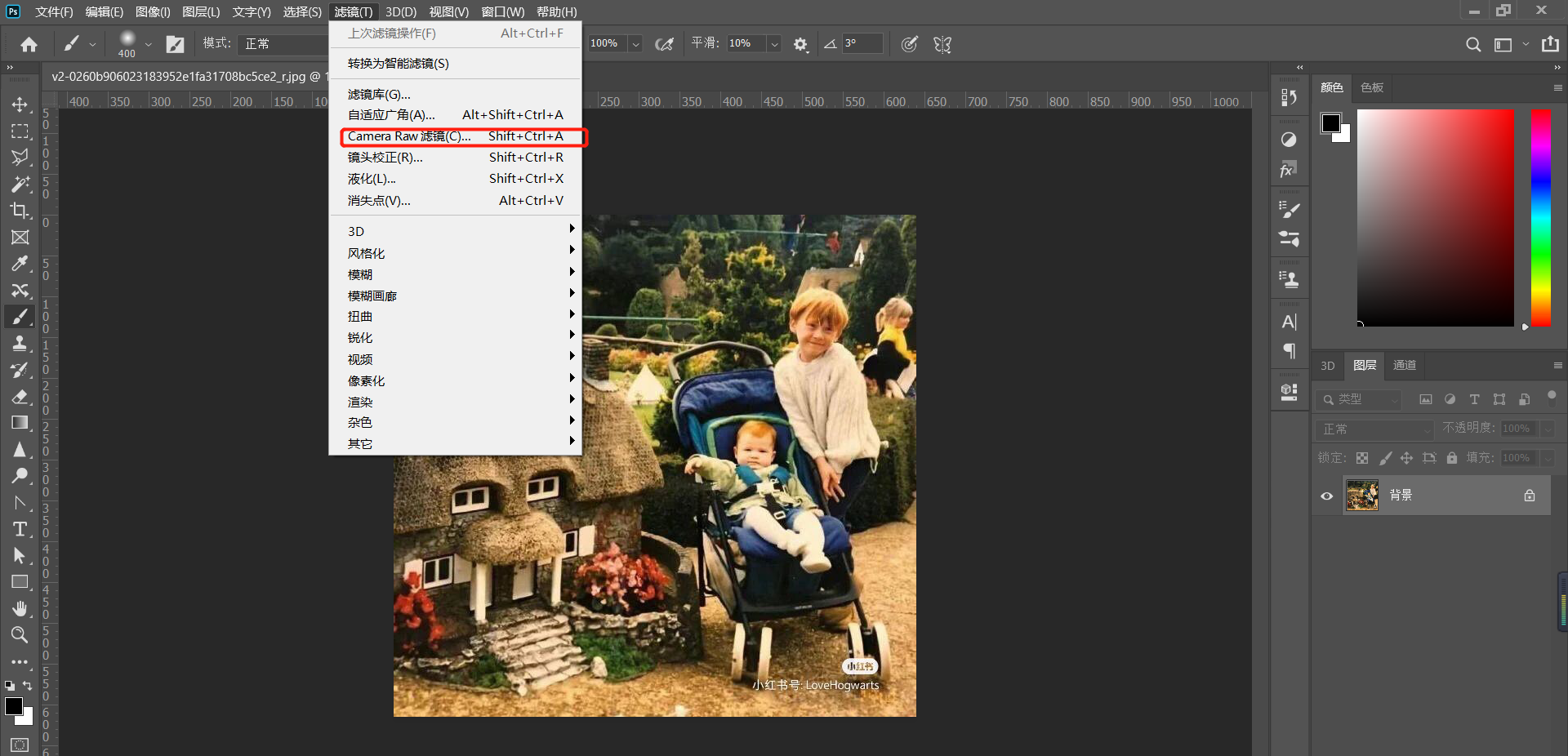1568x756 pixels.
Task: Select the History Brush tool
Action: click(x=20, y=370)
